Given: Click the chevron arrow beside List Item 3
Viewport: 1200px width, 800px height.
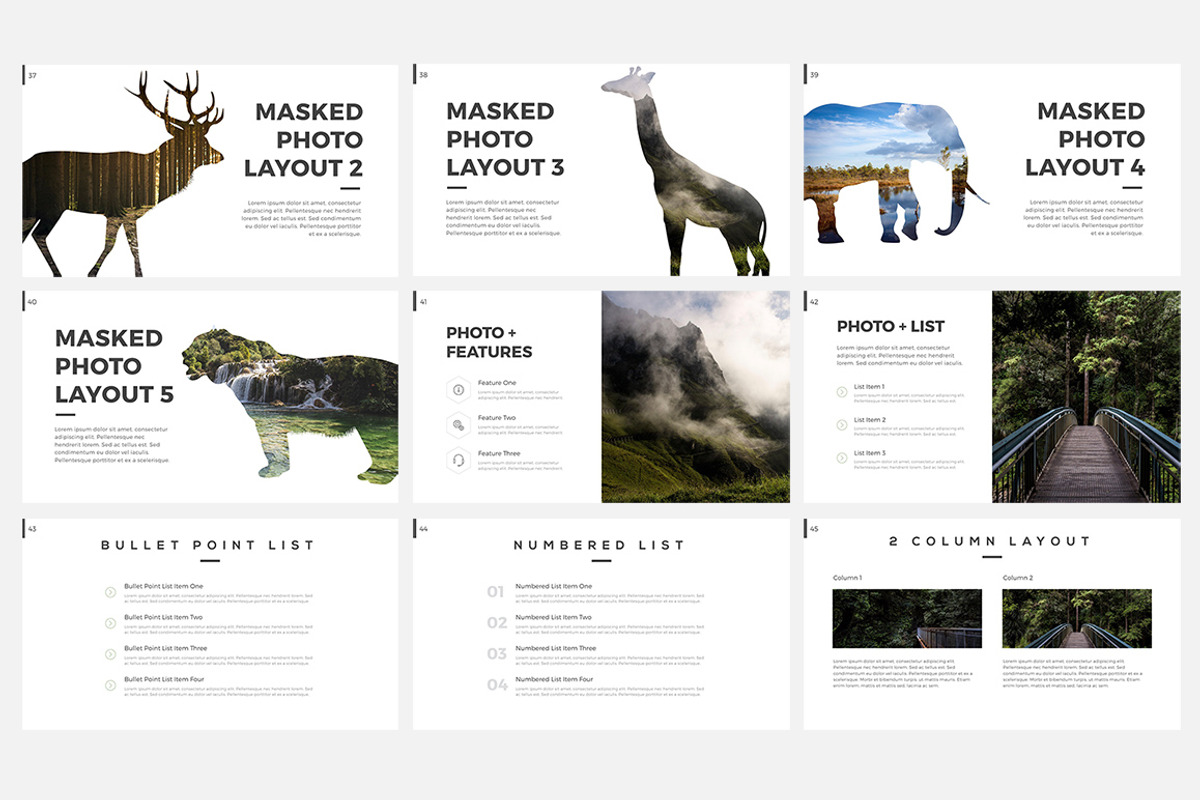Looking at the screenshot, I should click(842, 456).
